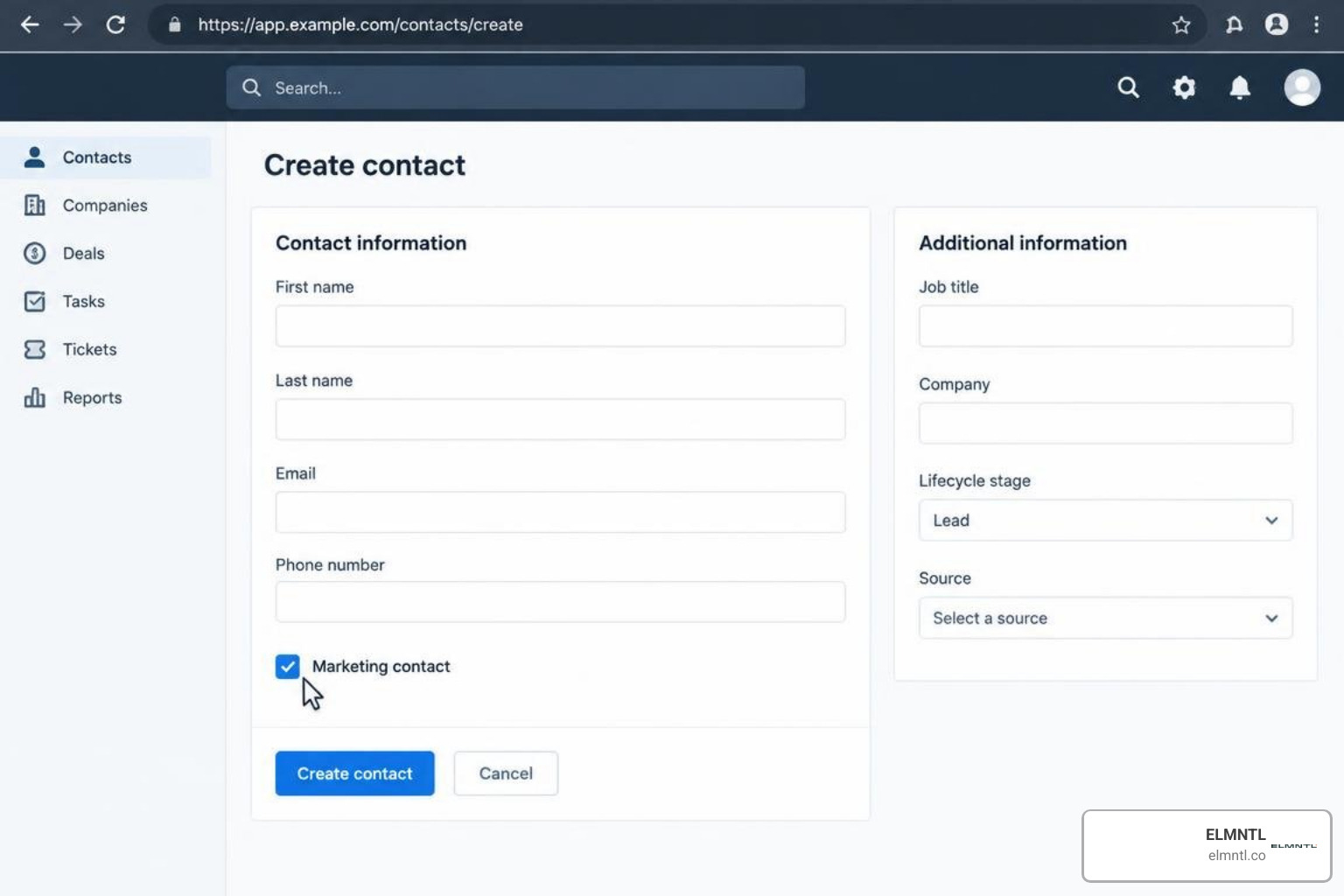
Task: Open the browser three-dot menu
Action: click(x=1316, y=24)
